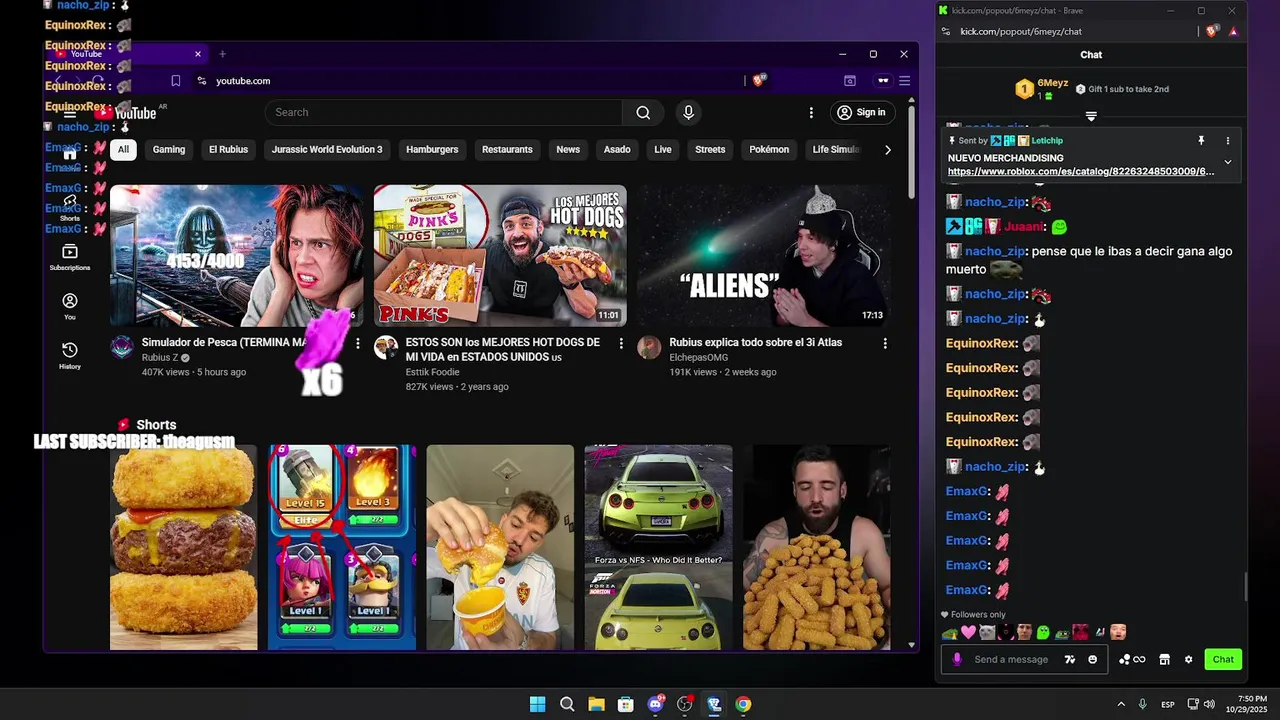This screenshot has height=720, width=1280.
Task: Expand the gift leaderboard arrow in chat
Action: (x=1091, y=116)
